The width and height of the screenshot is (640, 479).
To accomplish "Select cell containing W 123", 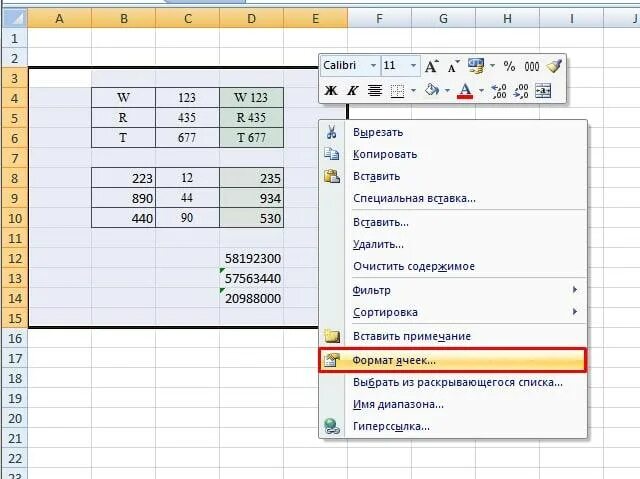I will coord(251,98).
